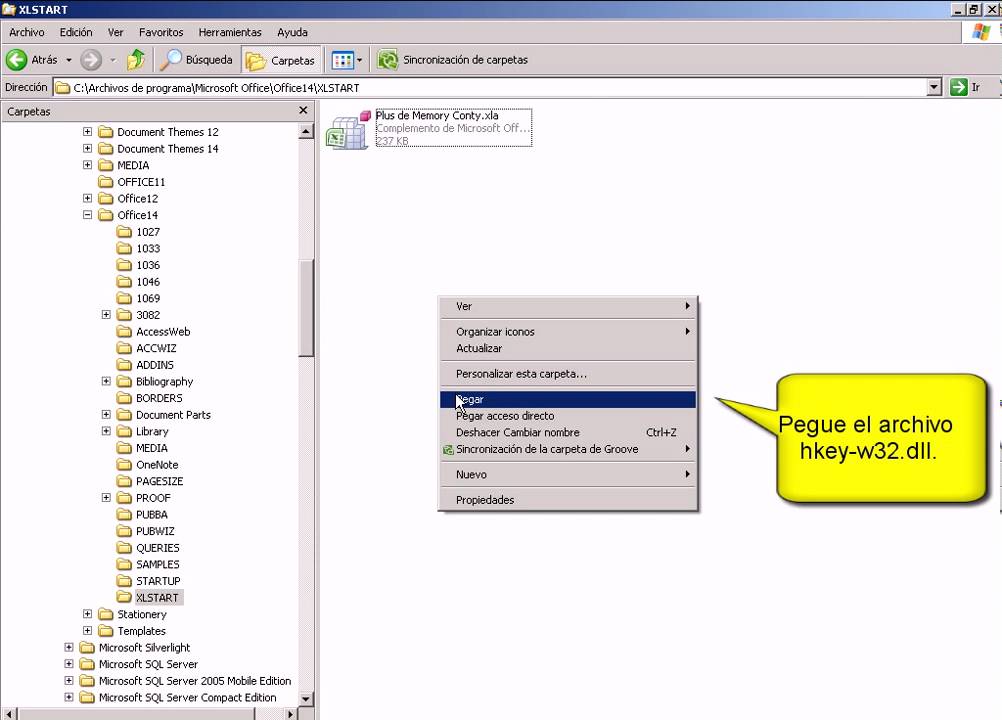
Task: Open the address bar dropdown arrow
Action: click(934, 87)
